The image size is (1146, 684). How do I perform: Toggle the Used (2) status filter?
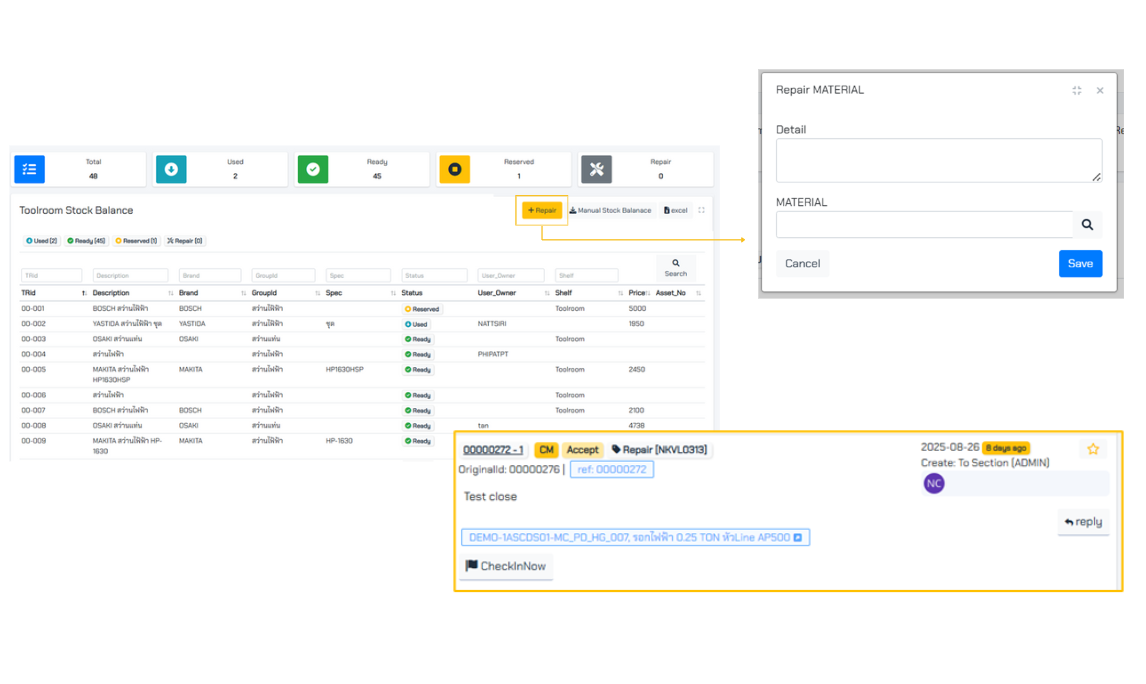42,241
